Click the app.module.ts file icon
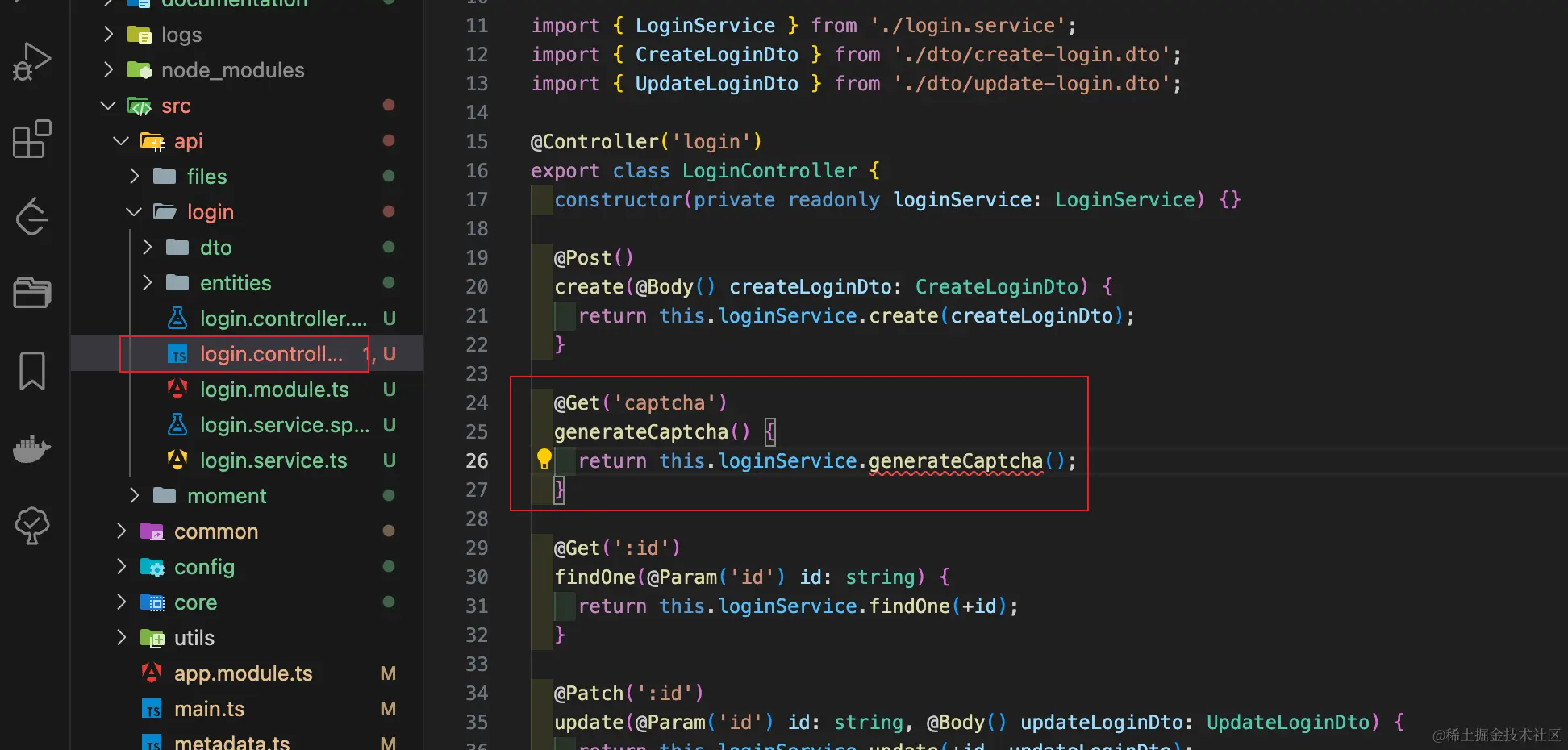 (152, 673)
